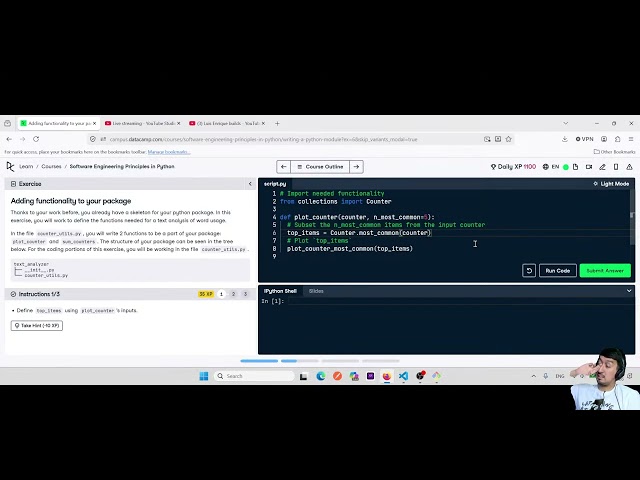Launch Microsoft Edge from the taskbar
This screenshot has height=480, width=640.
pos(321,376)
